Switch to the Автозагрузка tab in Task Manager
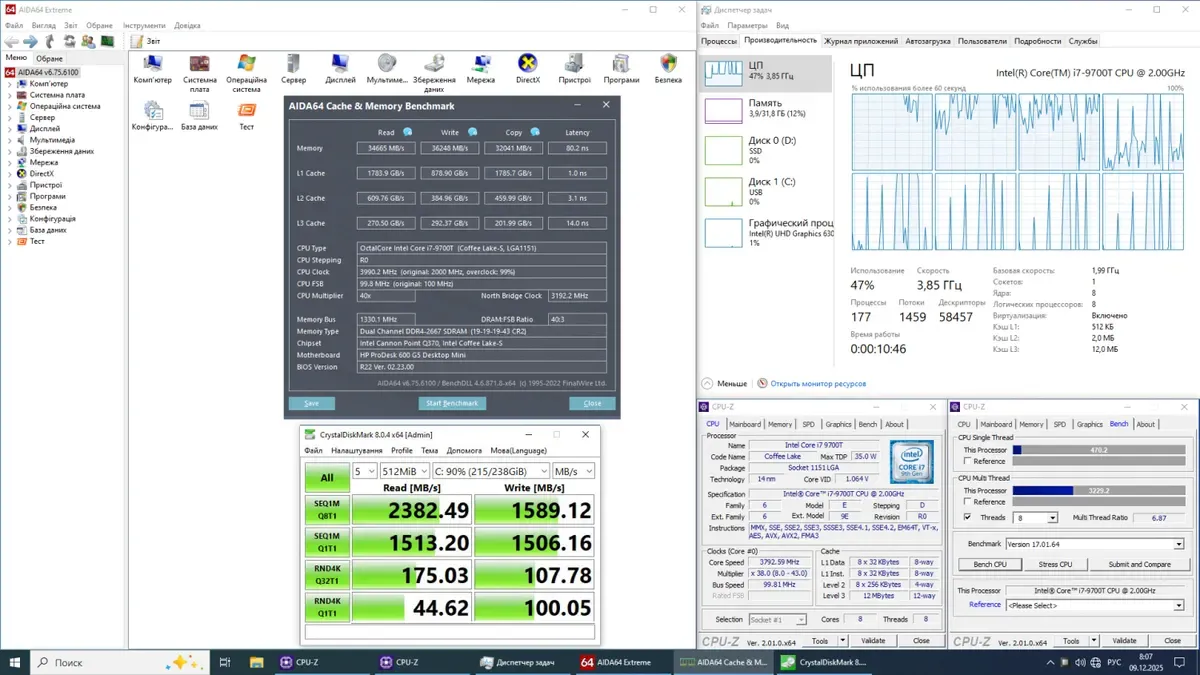The image size is (1200, 675). (928, 41)
